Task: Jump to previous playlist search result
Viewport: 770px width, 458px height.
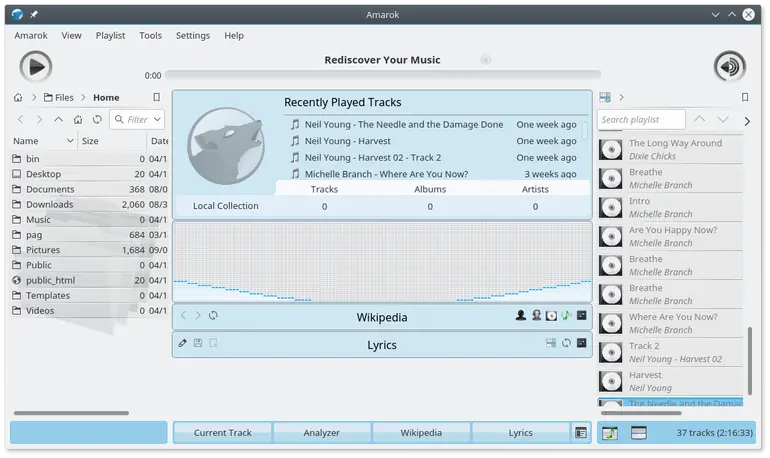Action: 699,119
